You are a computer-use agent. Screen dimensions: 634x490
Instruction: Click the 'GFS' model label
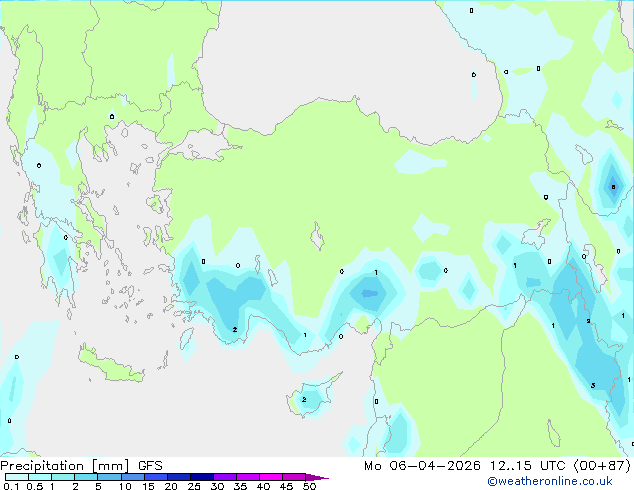pos(150,466)
